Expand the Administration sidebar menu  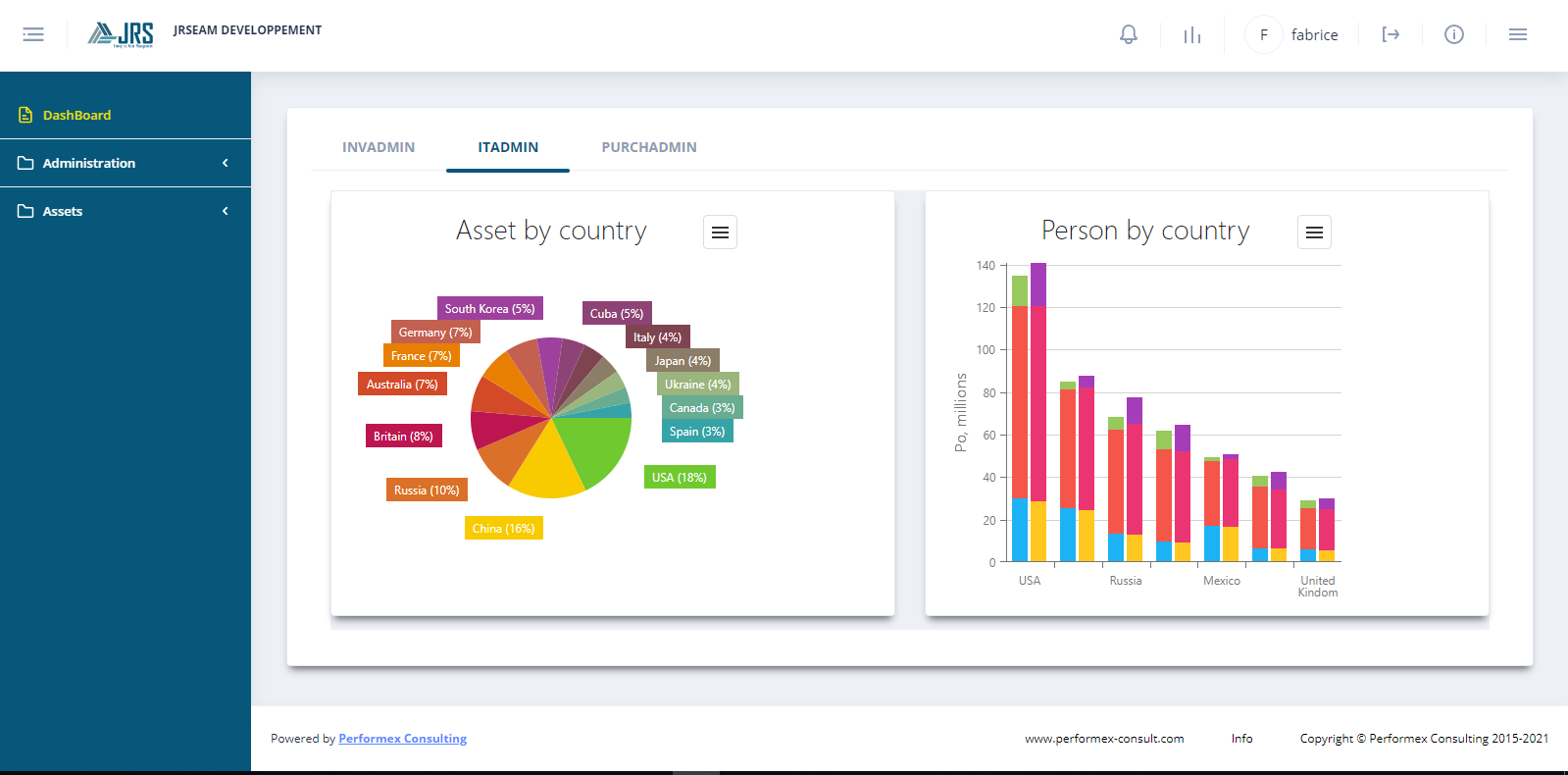pyautogui.click(x=126, y=163)
